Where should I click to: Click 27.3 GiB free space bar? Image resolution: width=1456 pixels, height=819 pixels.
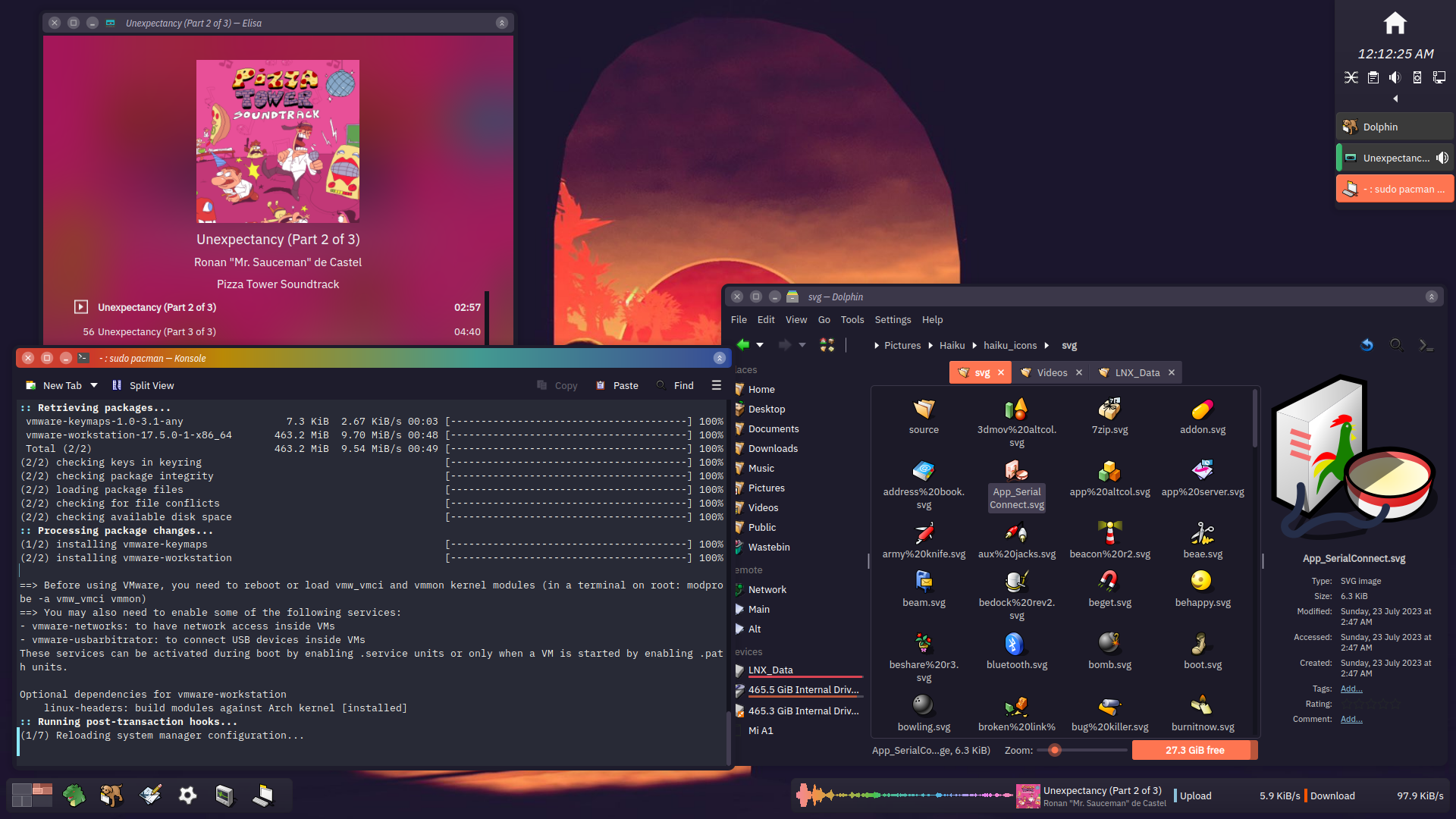coord(1194,750)
